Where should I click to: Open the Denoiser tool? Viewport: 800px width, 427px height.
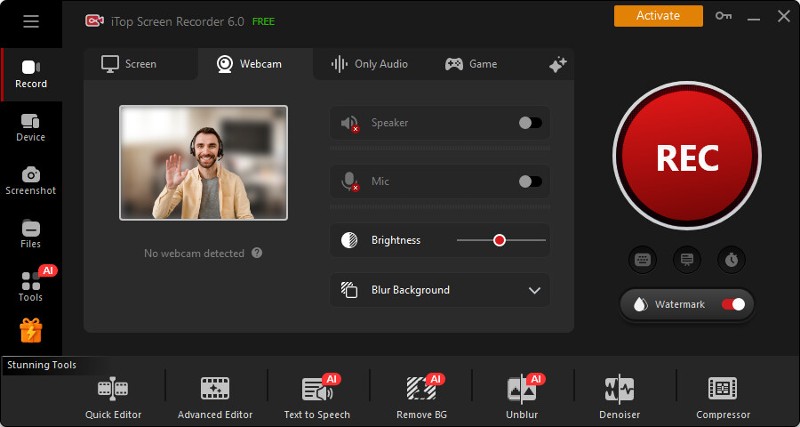pos(619,397)
